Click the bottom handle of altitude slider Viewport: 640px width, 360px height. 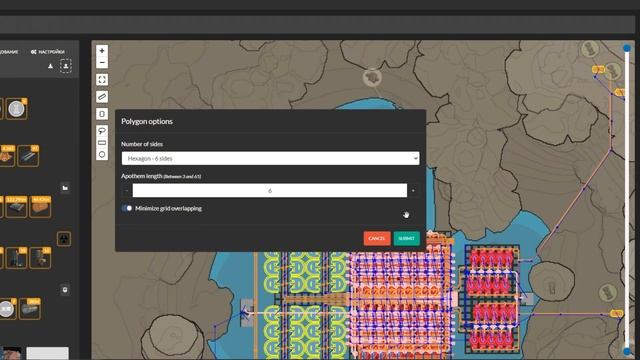627,351
